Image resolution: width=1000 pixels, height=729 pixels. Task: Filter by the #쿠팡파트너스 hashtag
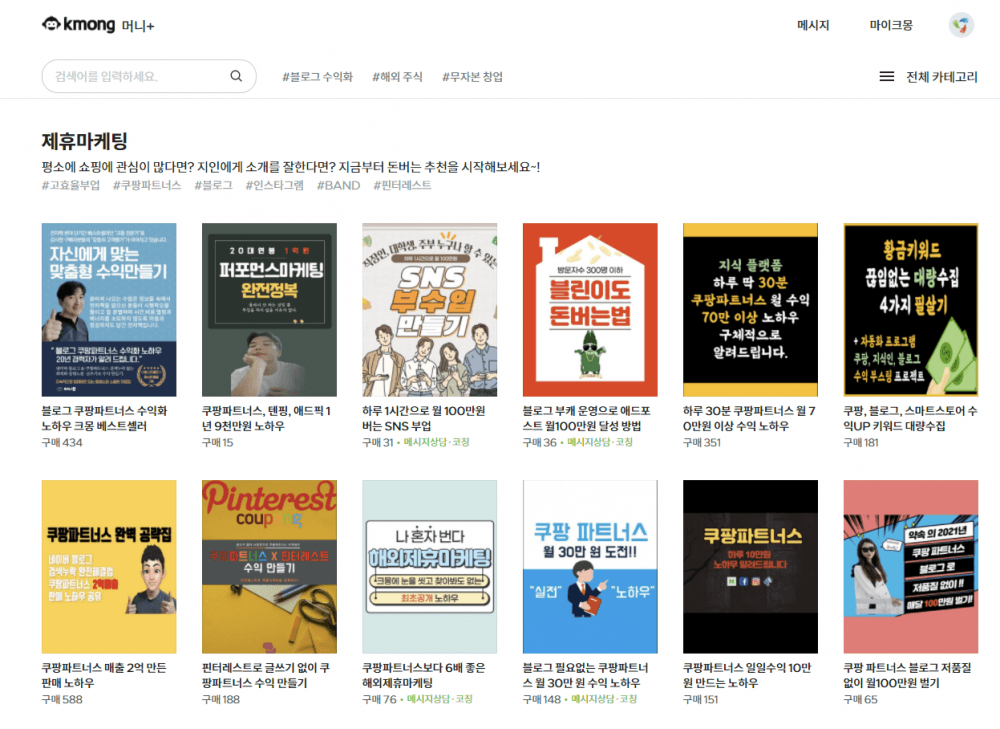click(x=146, y=185)
